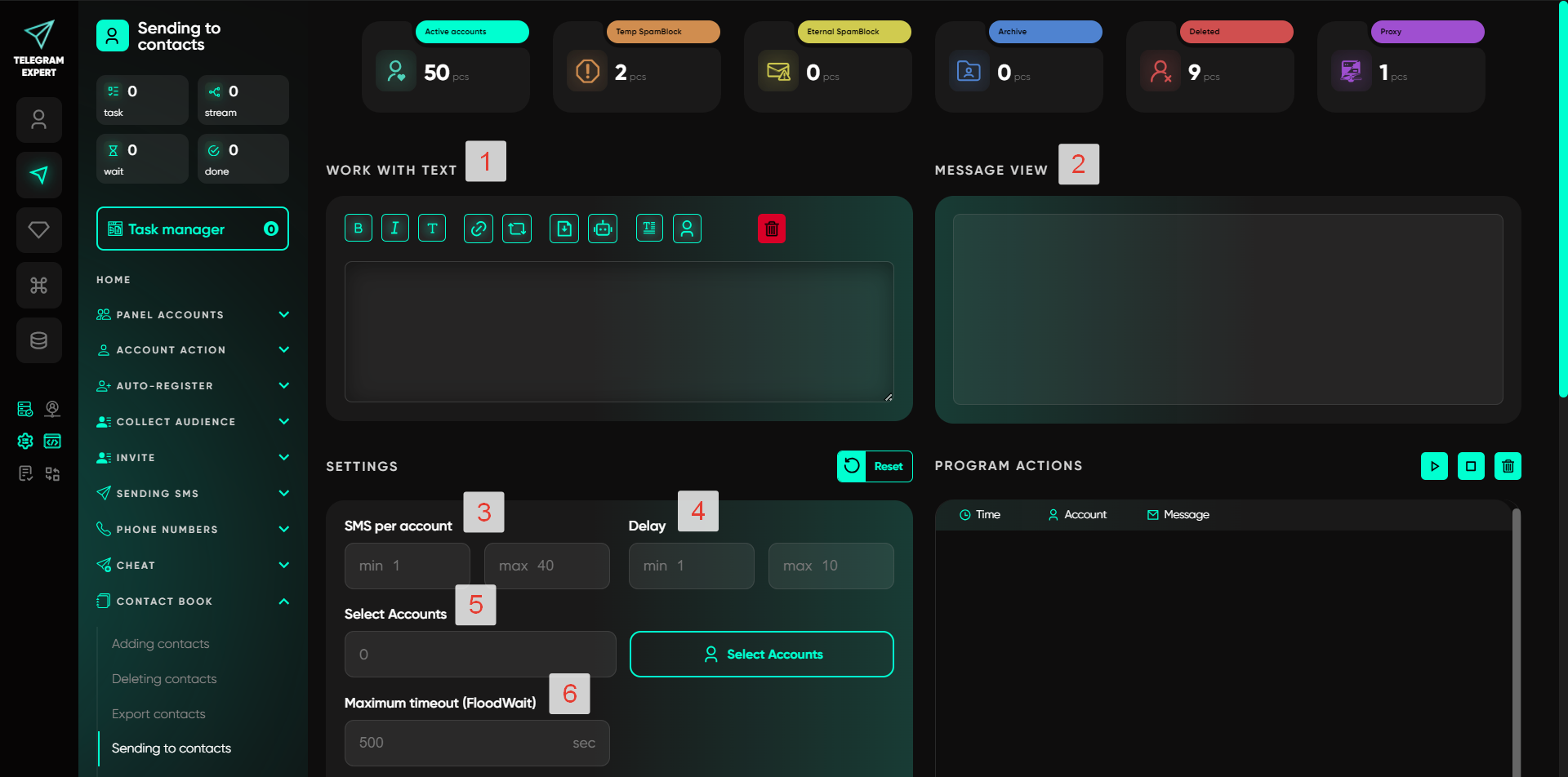This screenshot has height=777, width=1568.
Task: Open the Adding contacts page
Action: (x=160, y=644)
